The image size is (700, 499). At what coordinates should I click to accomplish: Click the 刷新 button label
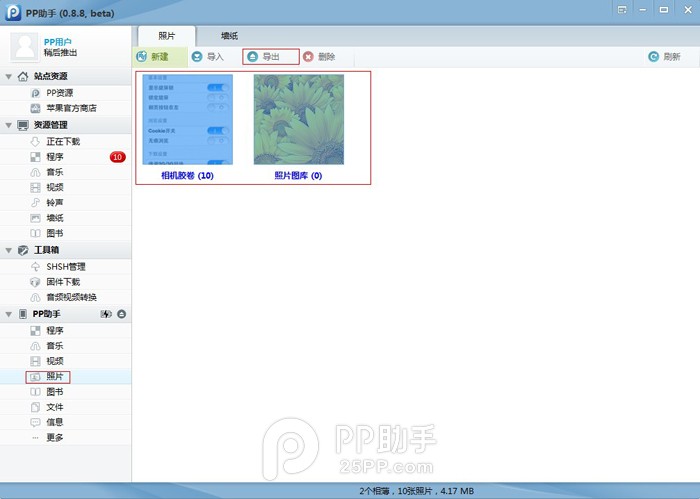click(x=672, y=57)
